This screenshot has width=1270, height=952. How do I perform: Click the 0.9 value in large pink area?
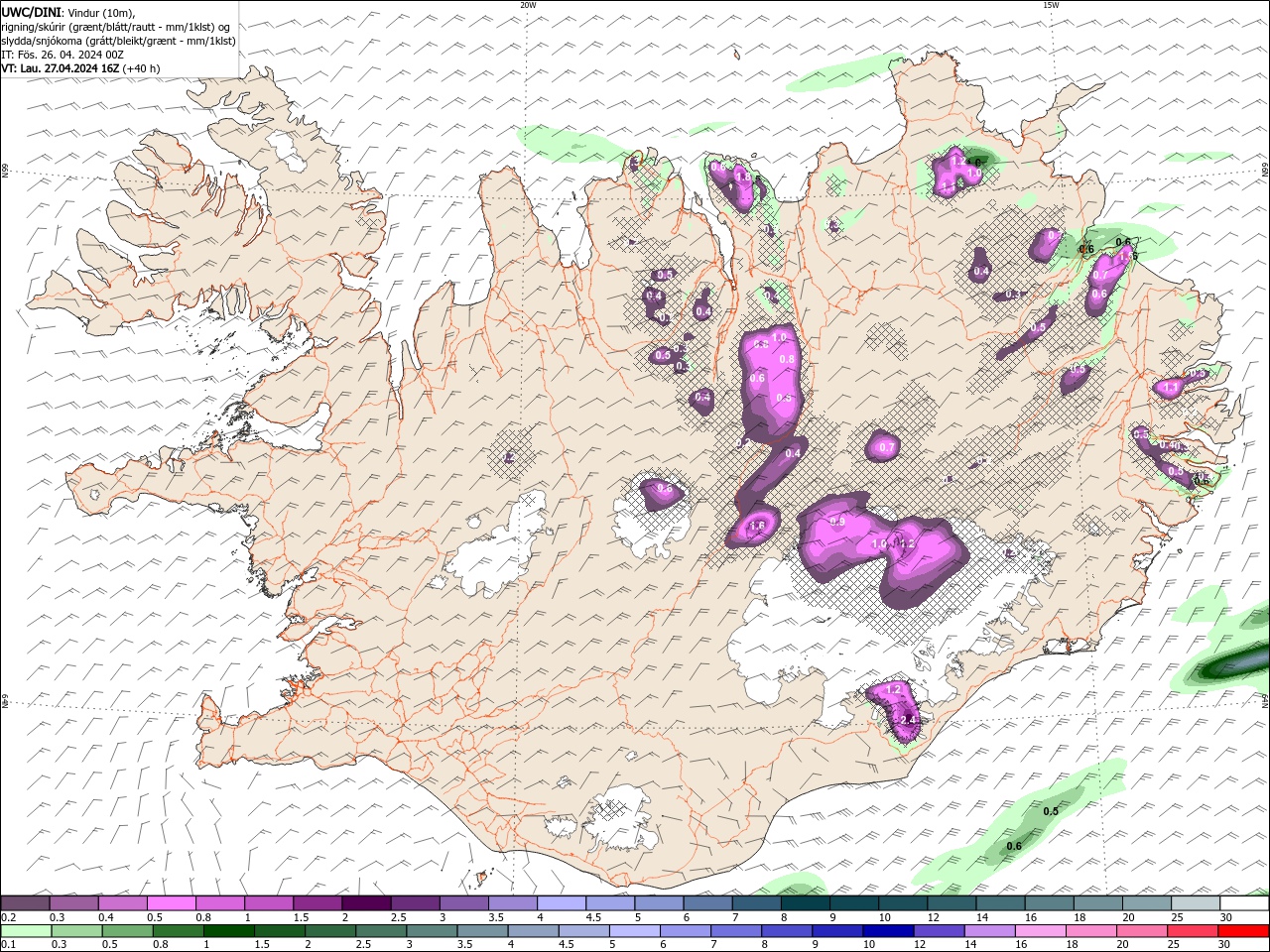tap(837, 522)
